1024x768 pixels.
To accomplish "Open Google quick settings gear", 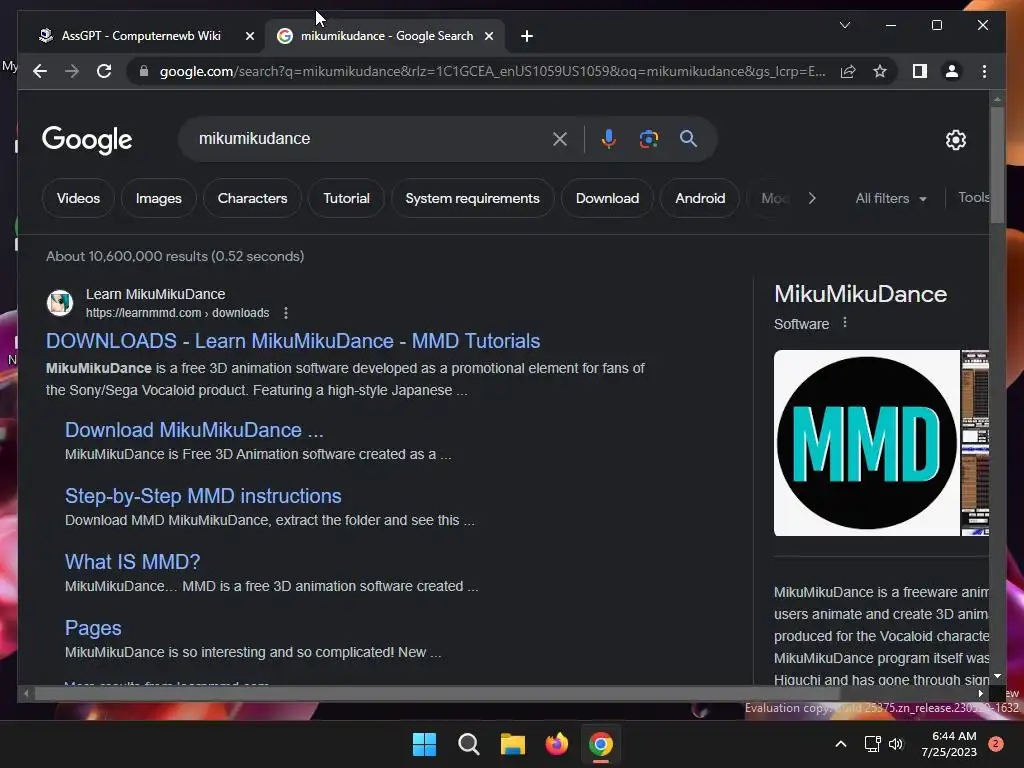I will pos(955,139).
